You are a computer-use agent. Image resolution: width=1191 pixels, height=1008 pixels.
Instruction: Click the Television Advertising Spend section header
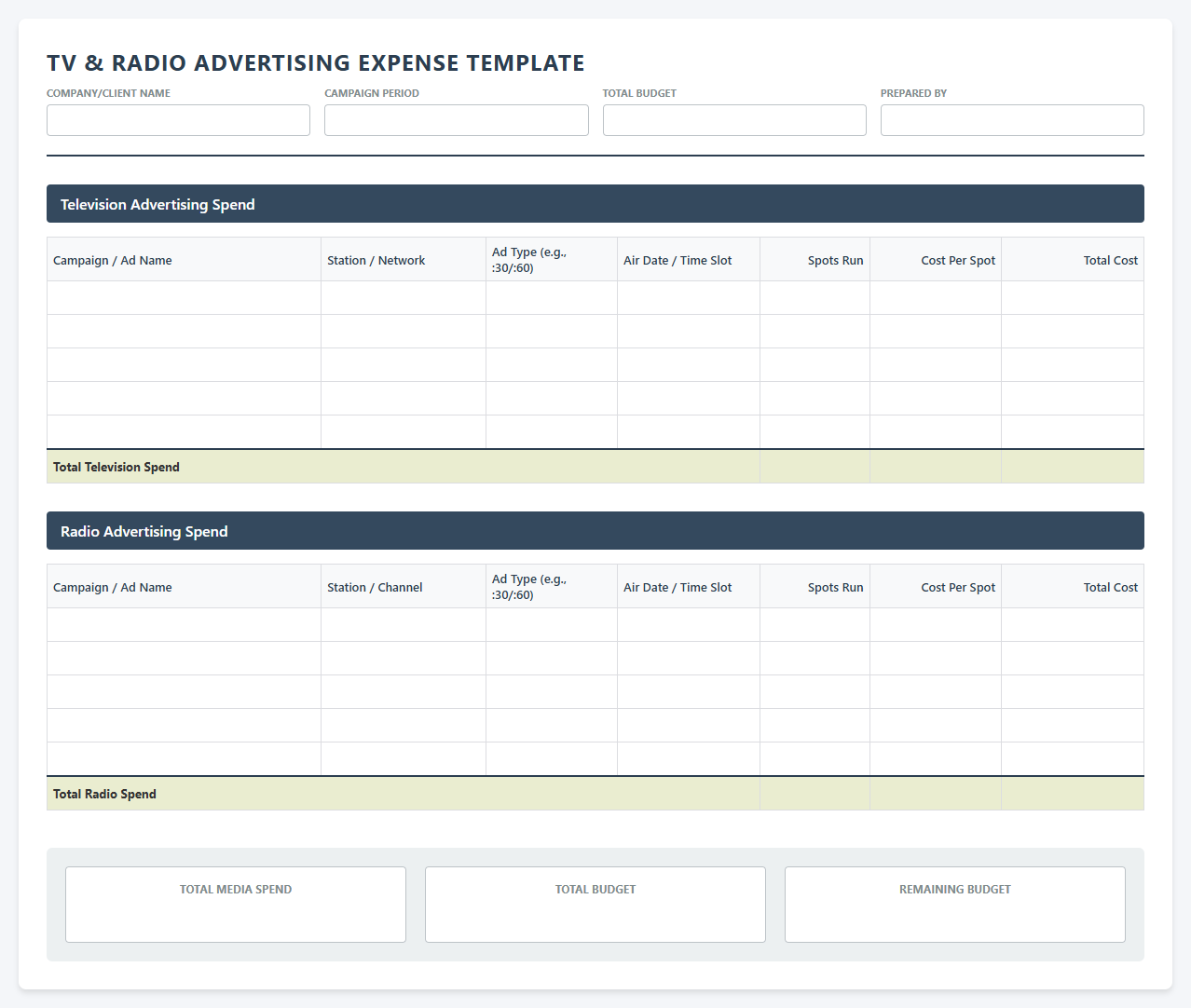click(595, 204)
